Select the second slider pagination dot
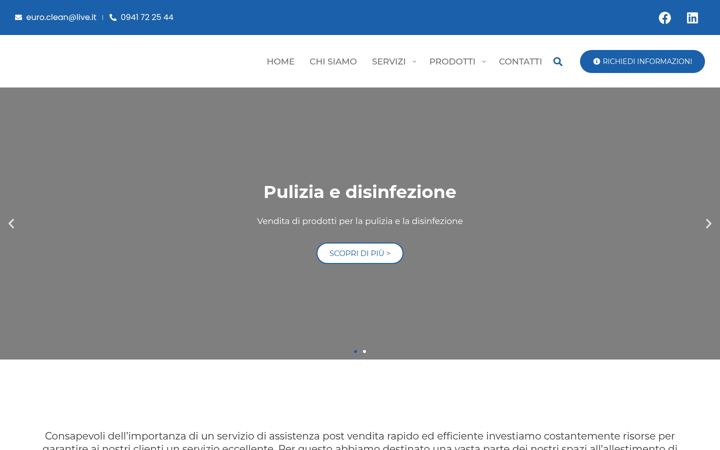 coord(364,351)
